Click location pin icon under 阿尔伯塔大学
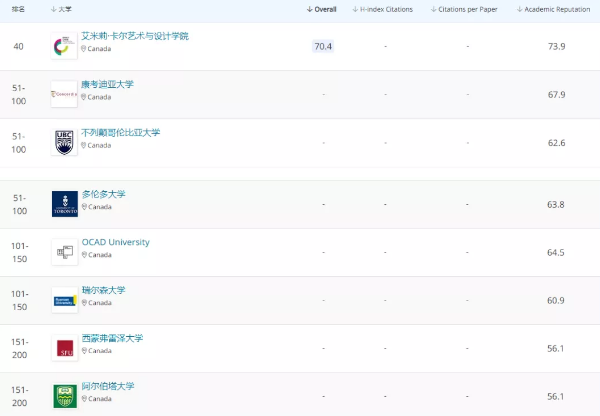This screenshot has width=600, height=416. pyautogui.click(x=84, y=398)
